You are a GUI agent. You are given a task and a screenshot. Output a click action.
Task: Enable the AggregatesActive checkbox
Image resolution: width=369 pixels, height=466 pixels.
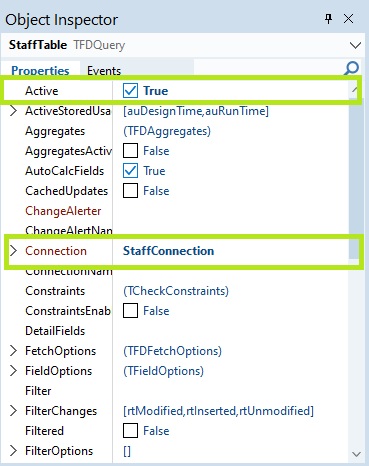point(130,151)
